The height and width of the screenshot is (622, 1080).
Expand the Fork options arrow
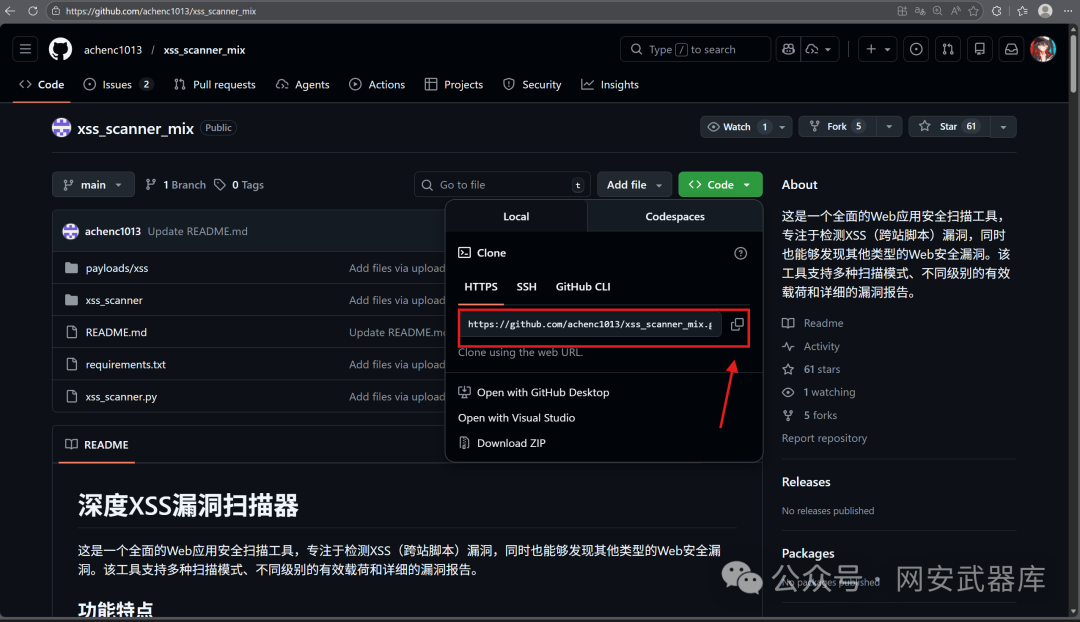[889, 127]
